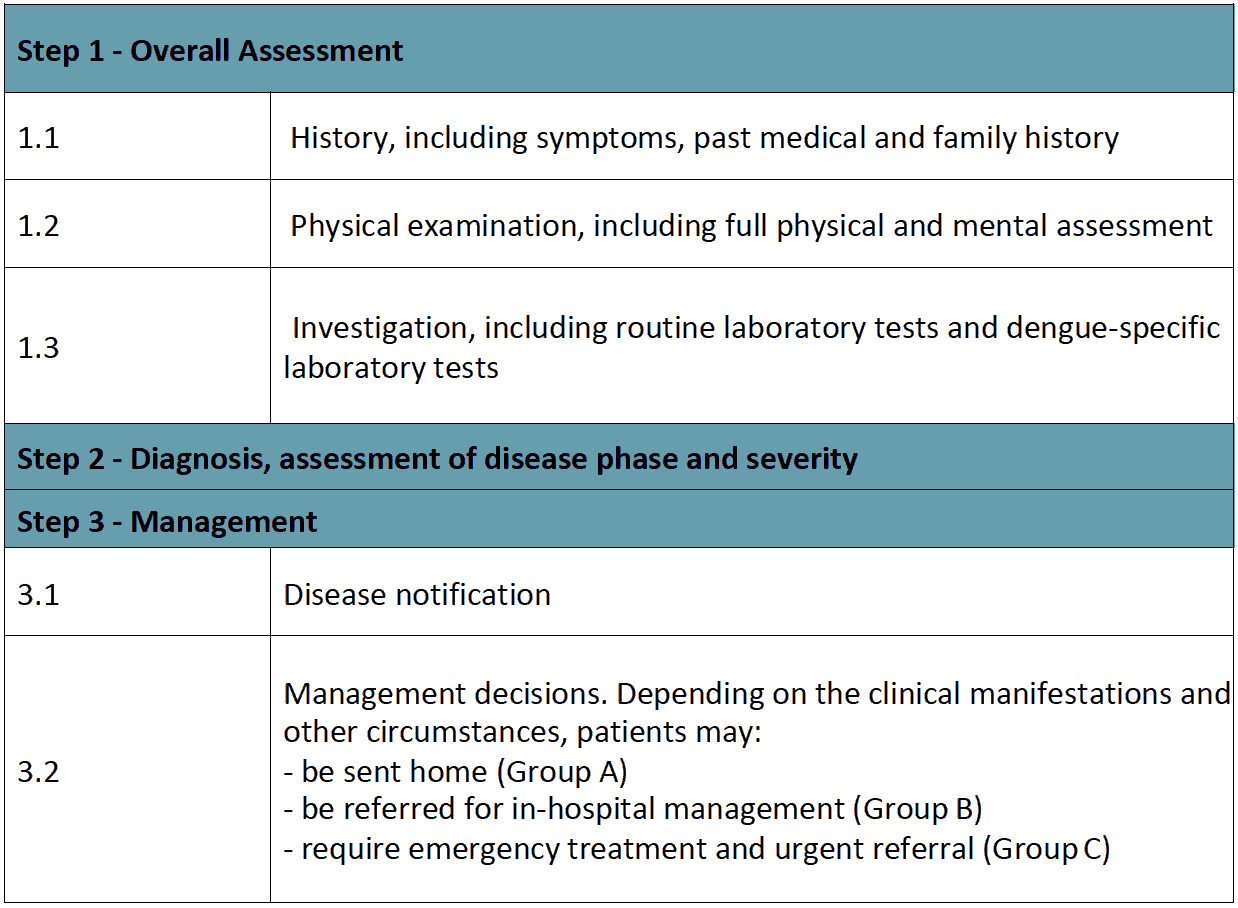
Task: Select the cell numbered 3.2
Action: pos(39,772)
